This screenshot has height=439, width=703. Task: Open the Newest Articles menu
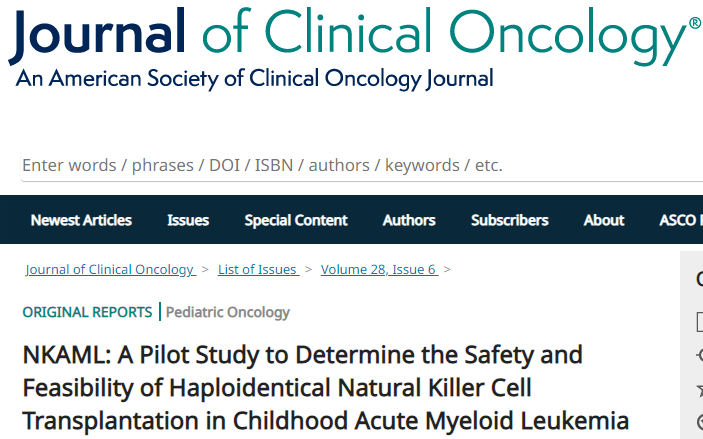[x=81, y=220]
